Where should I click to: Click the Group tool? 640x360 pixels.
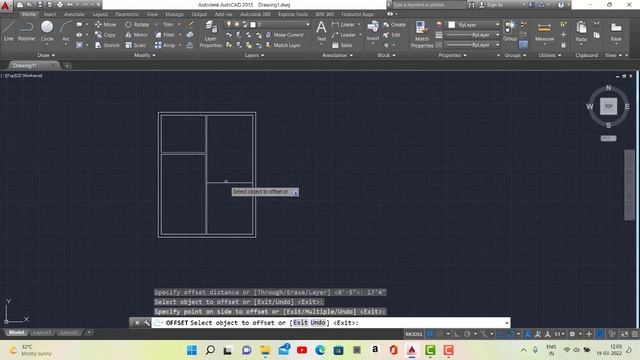click(510, 31)
